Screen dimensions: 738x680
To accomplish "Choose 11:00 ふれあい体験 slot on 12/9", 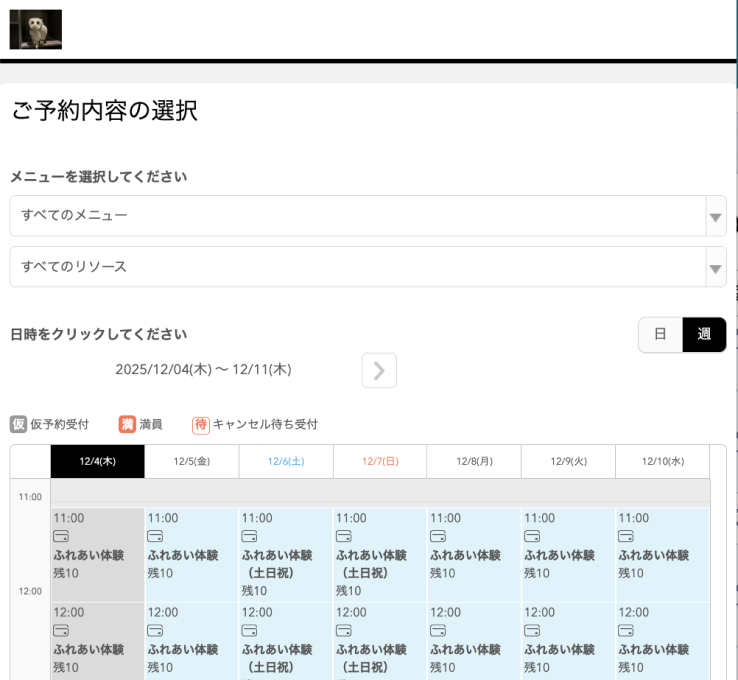I will 569,554.
